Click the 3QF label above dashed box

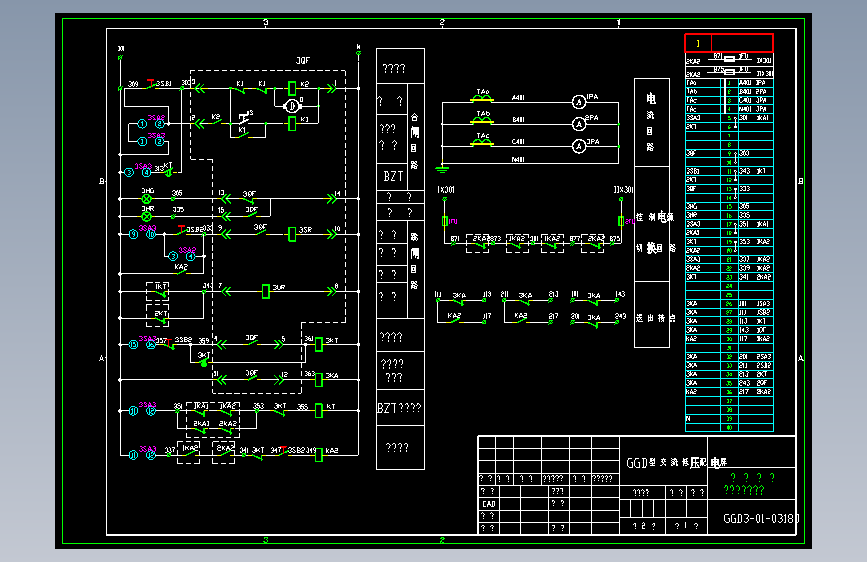(x=303, y=60)
